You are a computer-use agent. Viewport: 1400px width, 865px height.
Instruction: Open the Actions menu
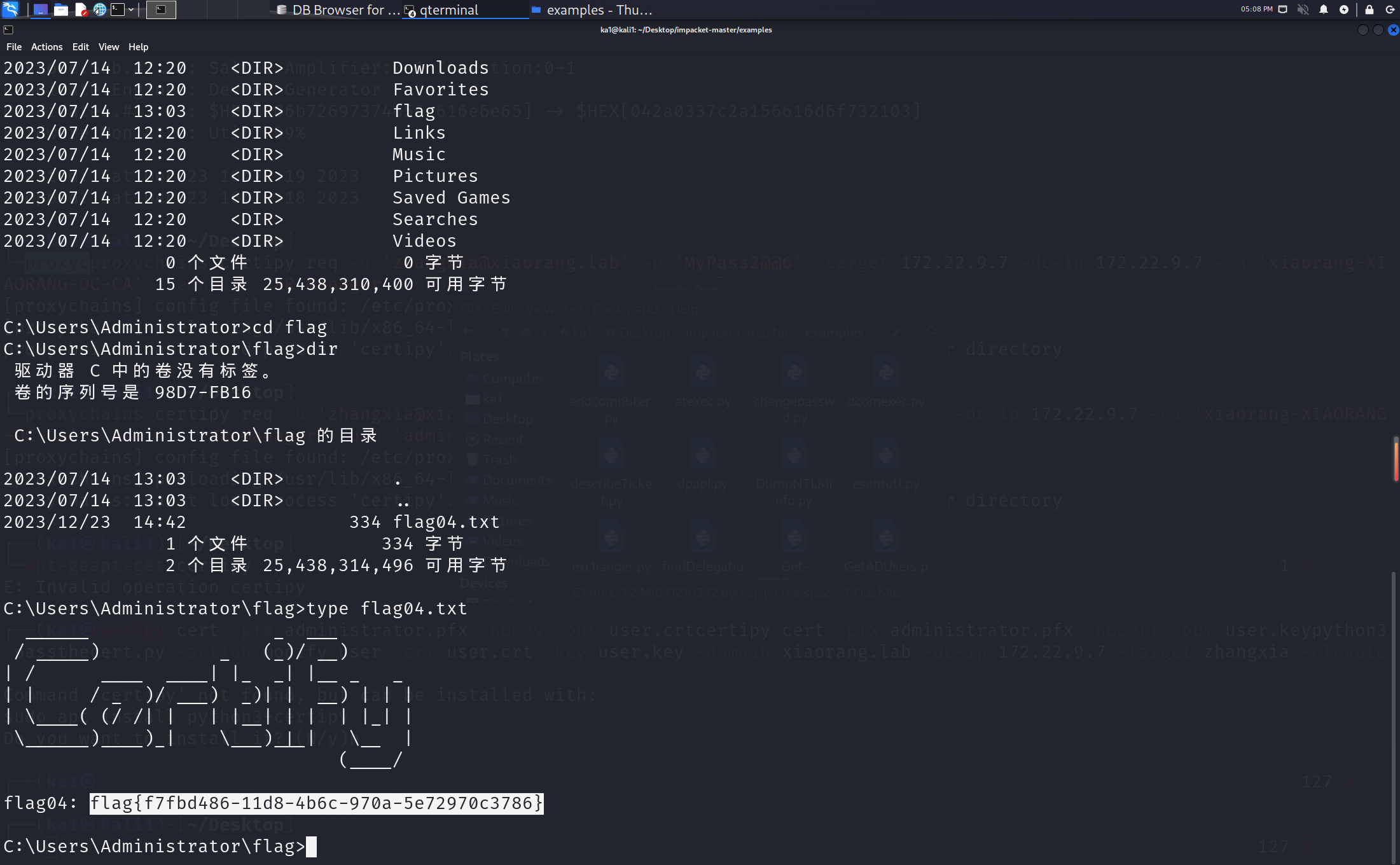pyautogui.click(x=47, y=47)
